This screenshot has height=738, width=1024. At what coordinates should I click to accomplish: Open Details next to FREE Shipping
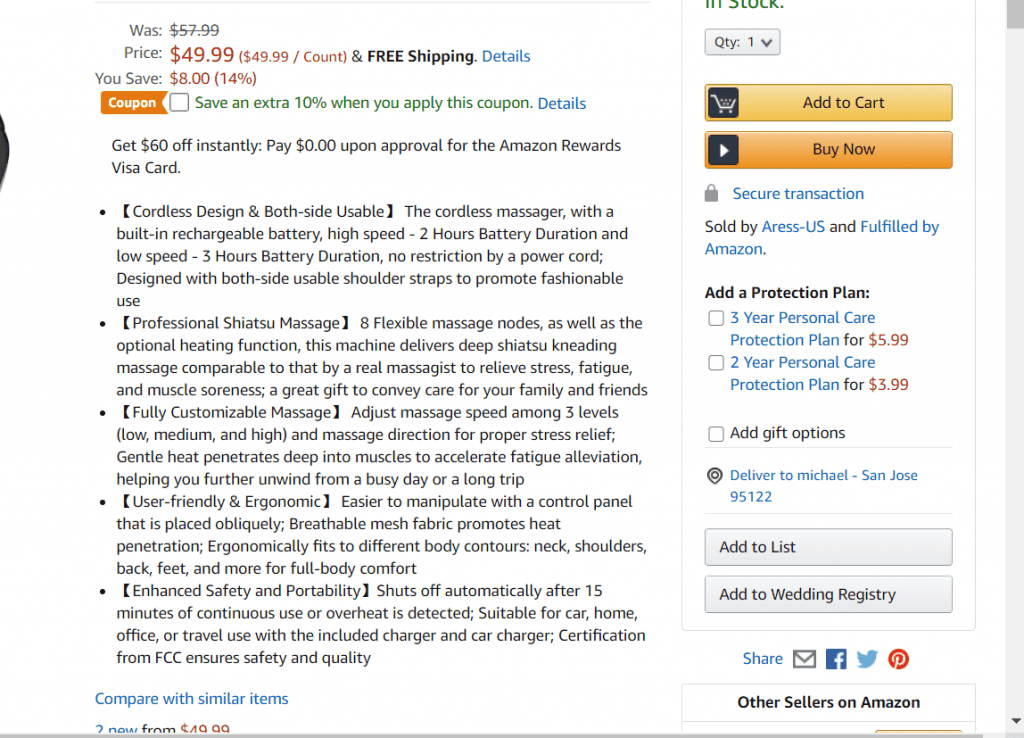(x=505, y=56)
